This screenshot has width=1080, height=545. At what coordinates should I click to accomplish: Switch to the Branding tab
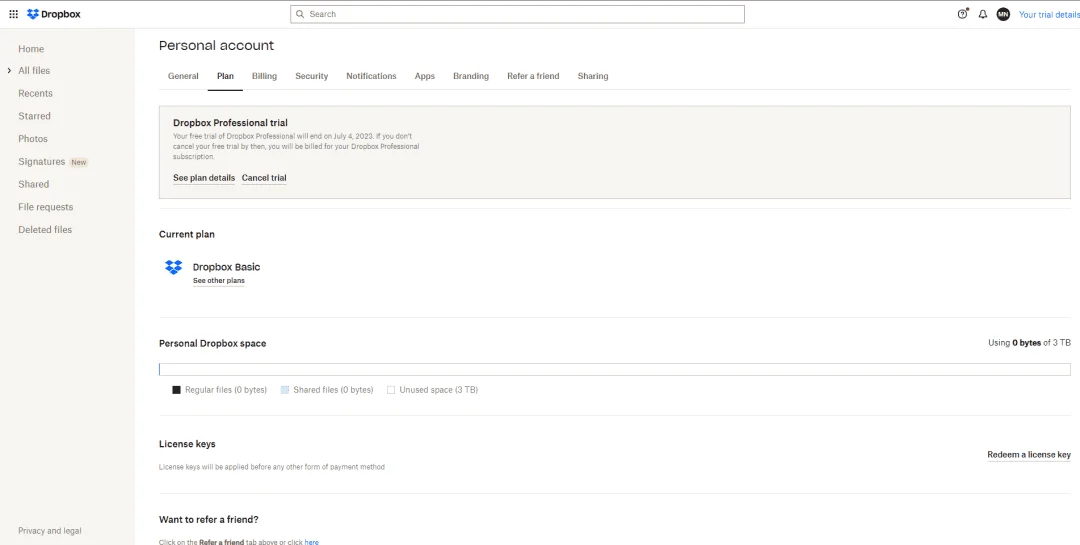point(471,76)
